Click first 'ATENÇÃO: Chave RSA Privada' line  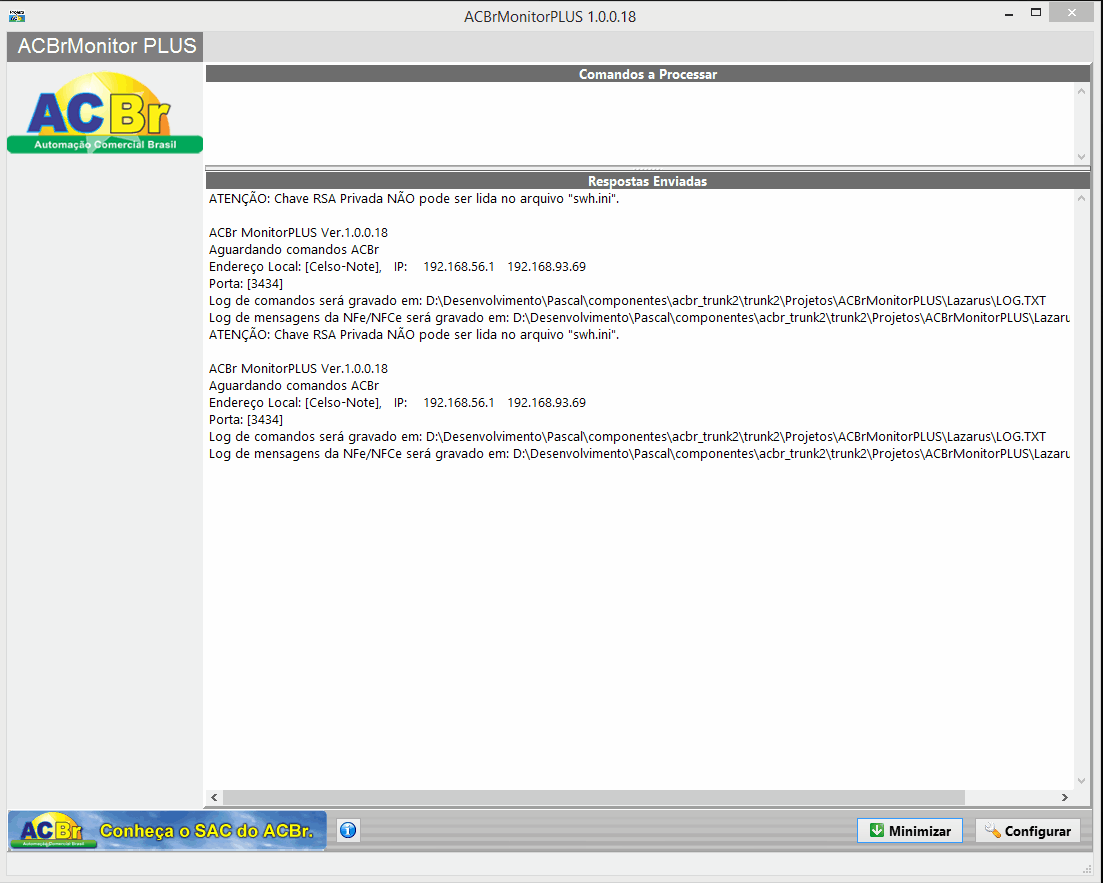pos(414,198)
